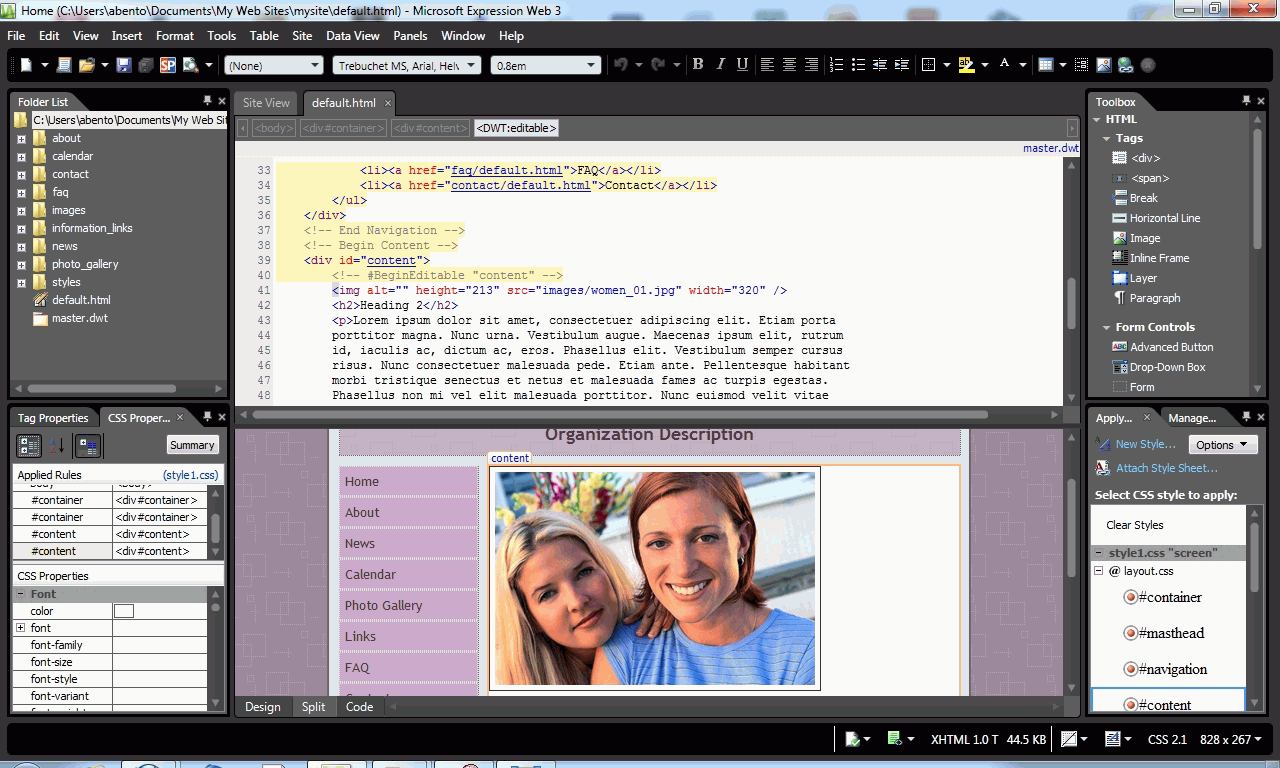Switch to Code view at the bottom

[359, 706]
